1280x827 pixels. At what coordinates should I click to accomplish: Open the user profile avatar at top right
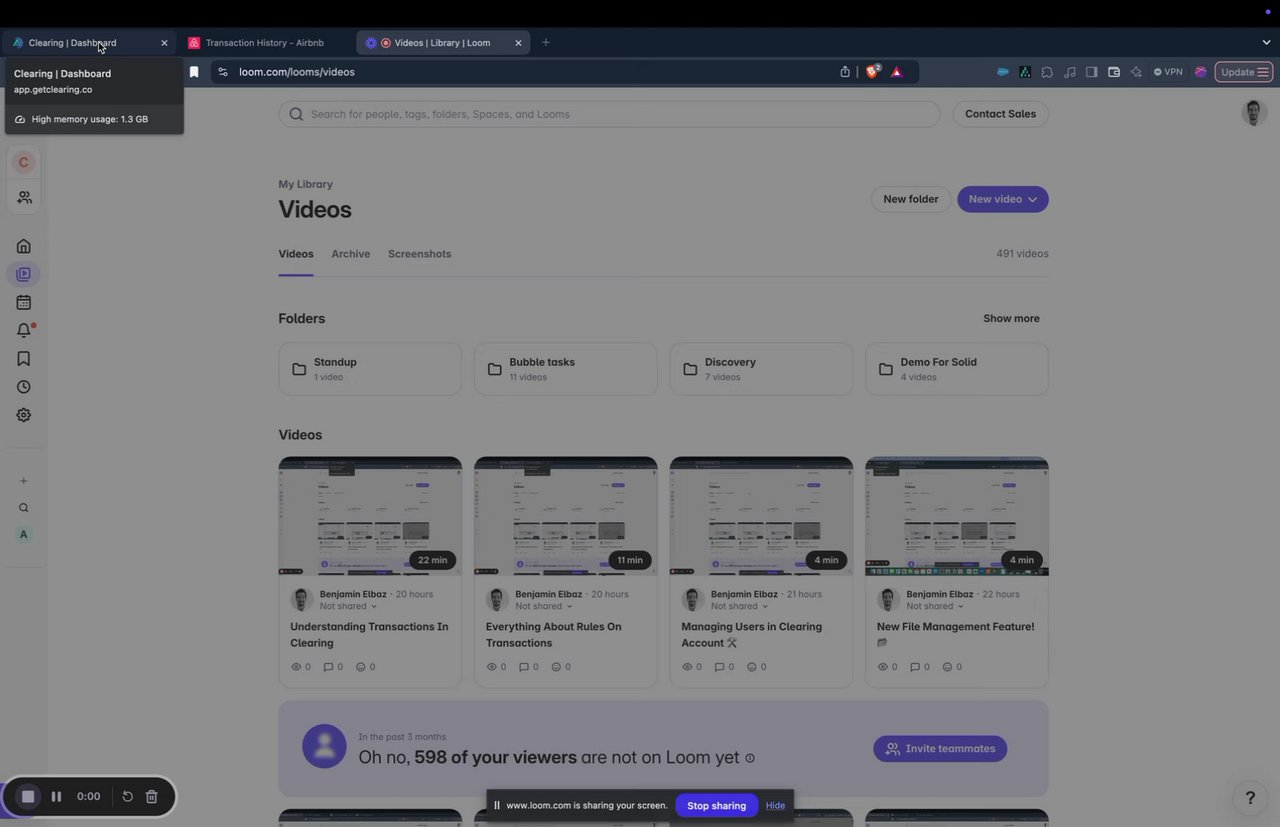(x=1254, y=113)
